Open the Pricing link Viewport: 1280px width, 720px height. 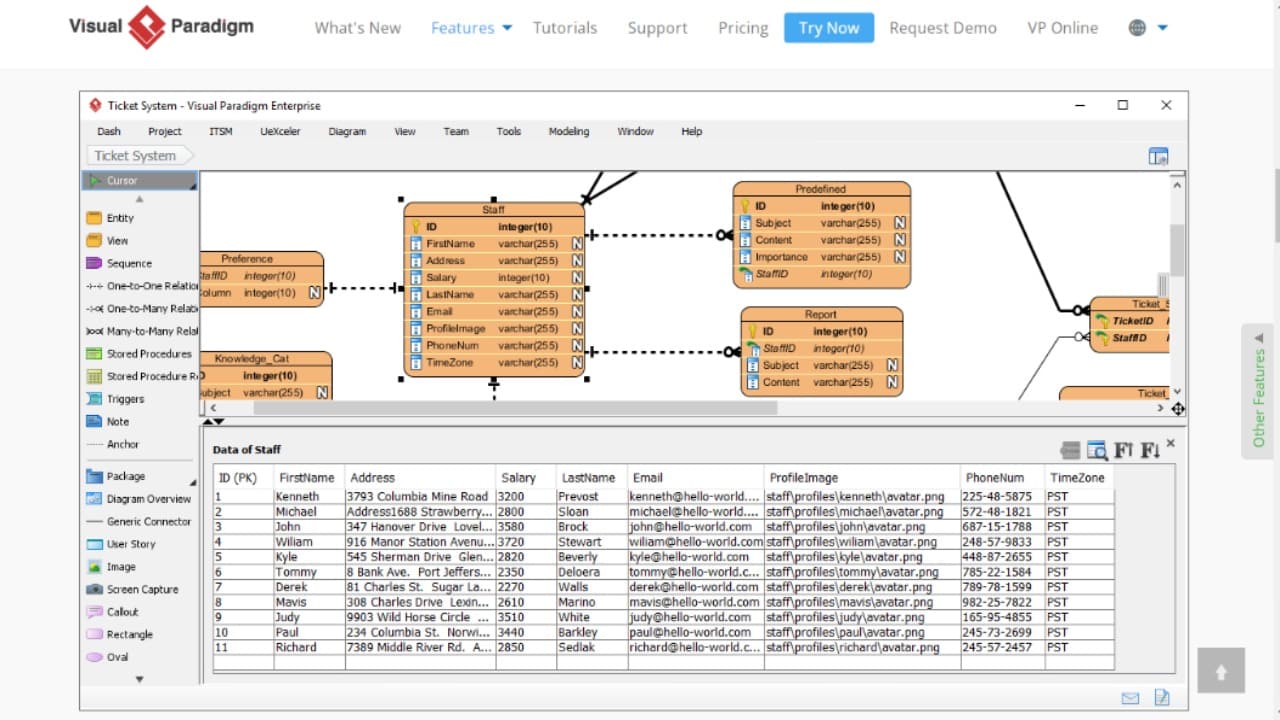743,28
